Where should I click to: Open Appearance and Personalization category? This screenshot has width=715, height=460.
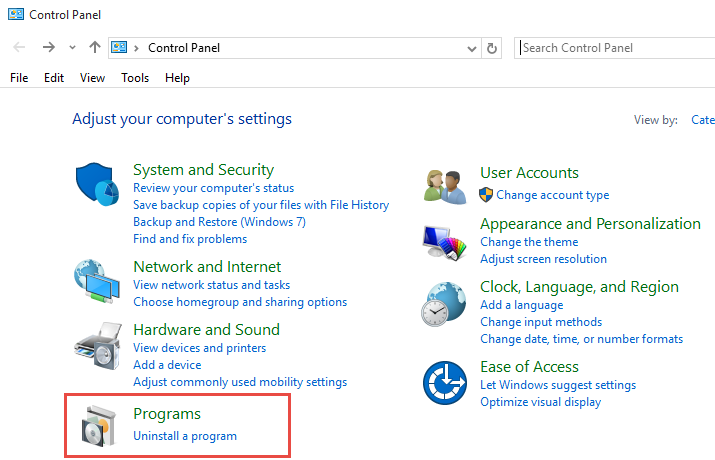[x=590, y=224]
